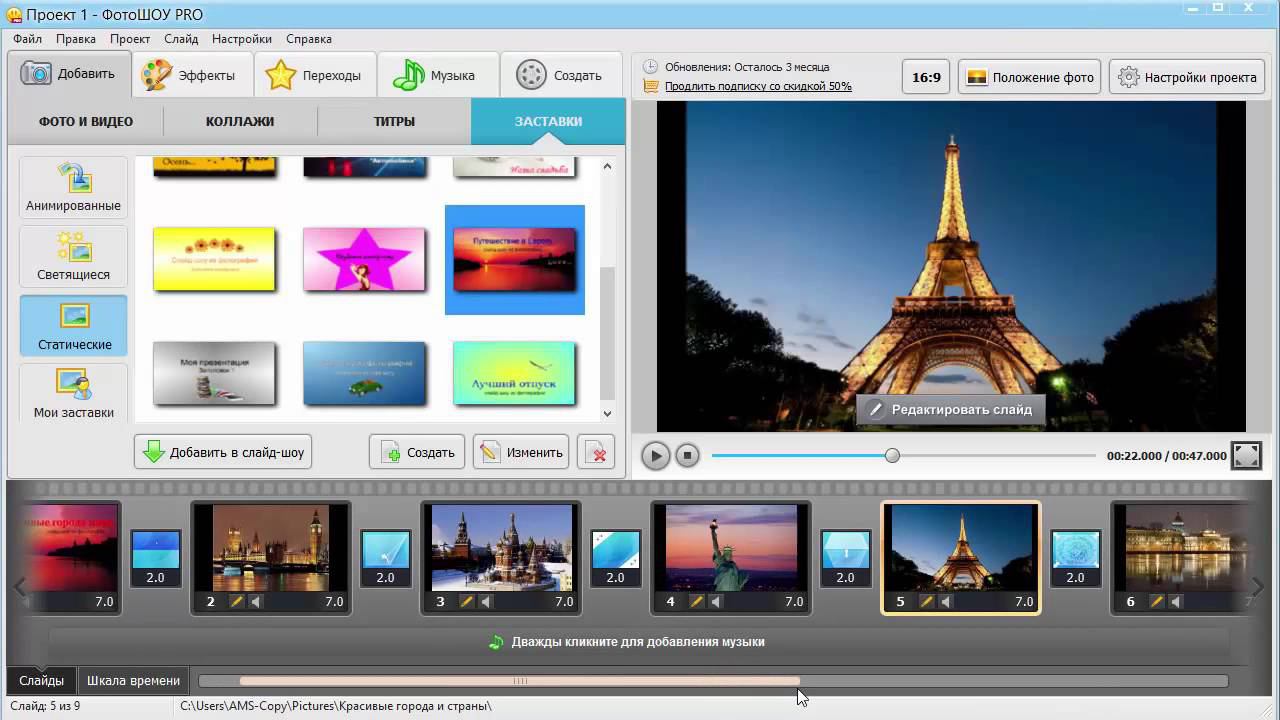Click the transition icon before slide 2
This screenshot has height=720, width=1280.
(155, 558)
